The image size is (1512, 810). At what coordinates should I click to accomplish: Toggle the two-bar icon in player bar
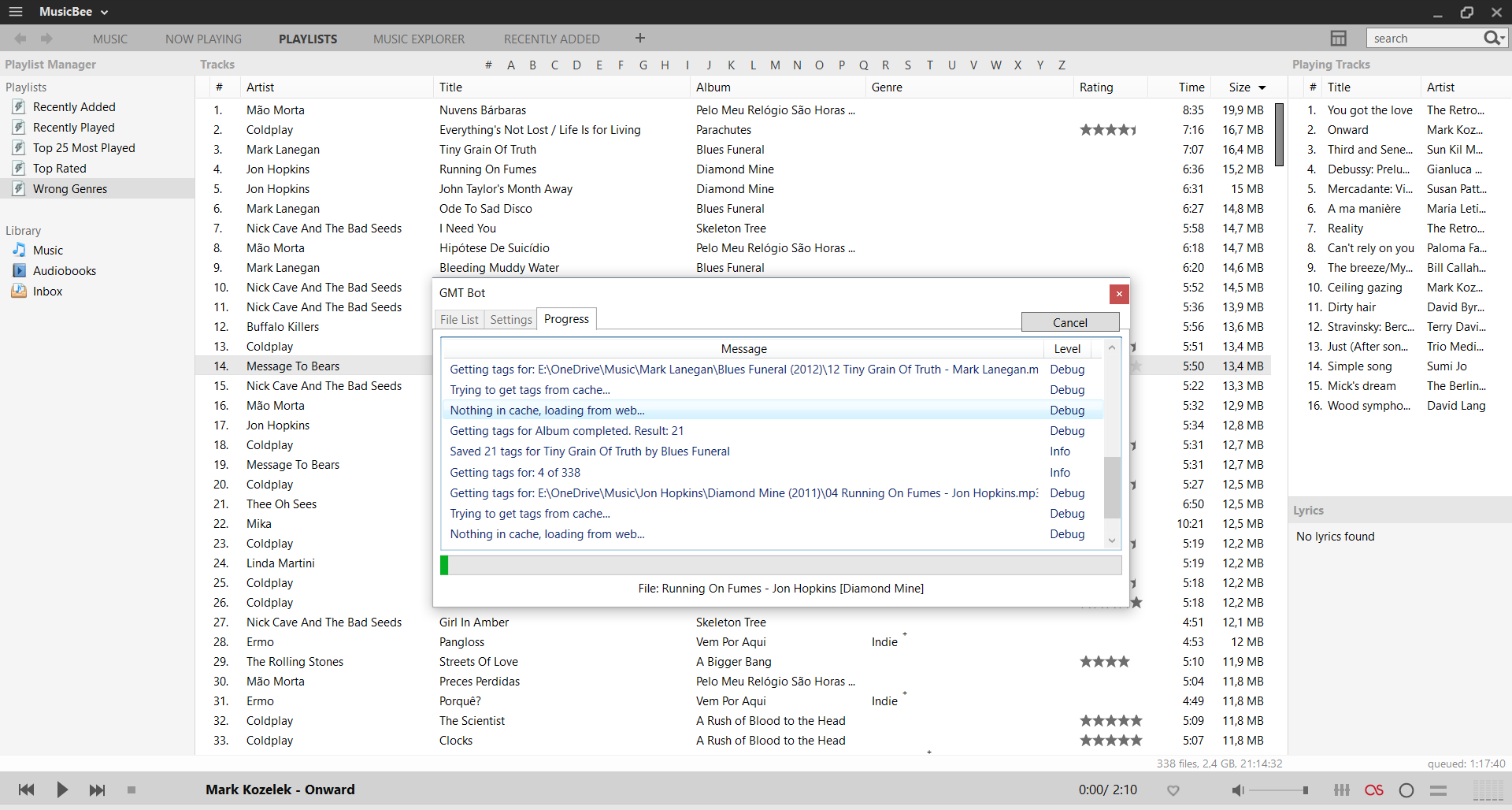[x=1439, y=790]
